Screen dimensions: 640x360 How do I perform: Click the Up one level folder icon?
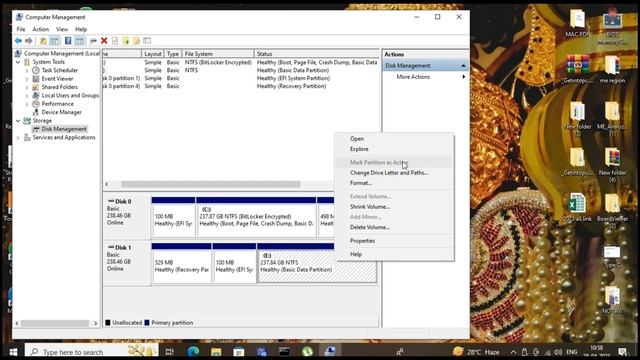tap(43, 40)
